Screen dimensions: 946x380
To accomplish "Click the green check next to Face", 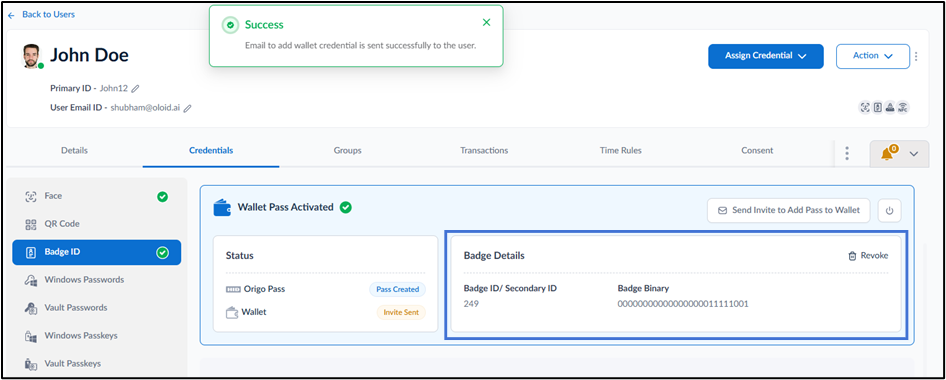I will [x=162, y=197].
